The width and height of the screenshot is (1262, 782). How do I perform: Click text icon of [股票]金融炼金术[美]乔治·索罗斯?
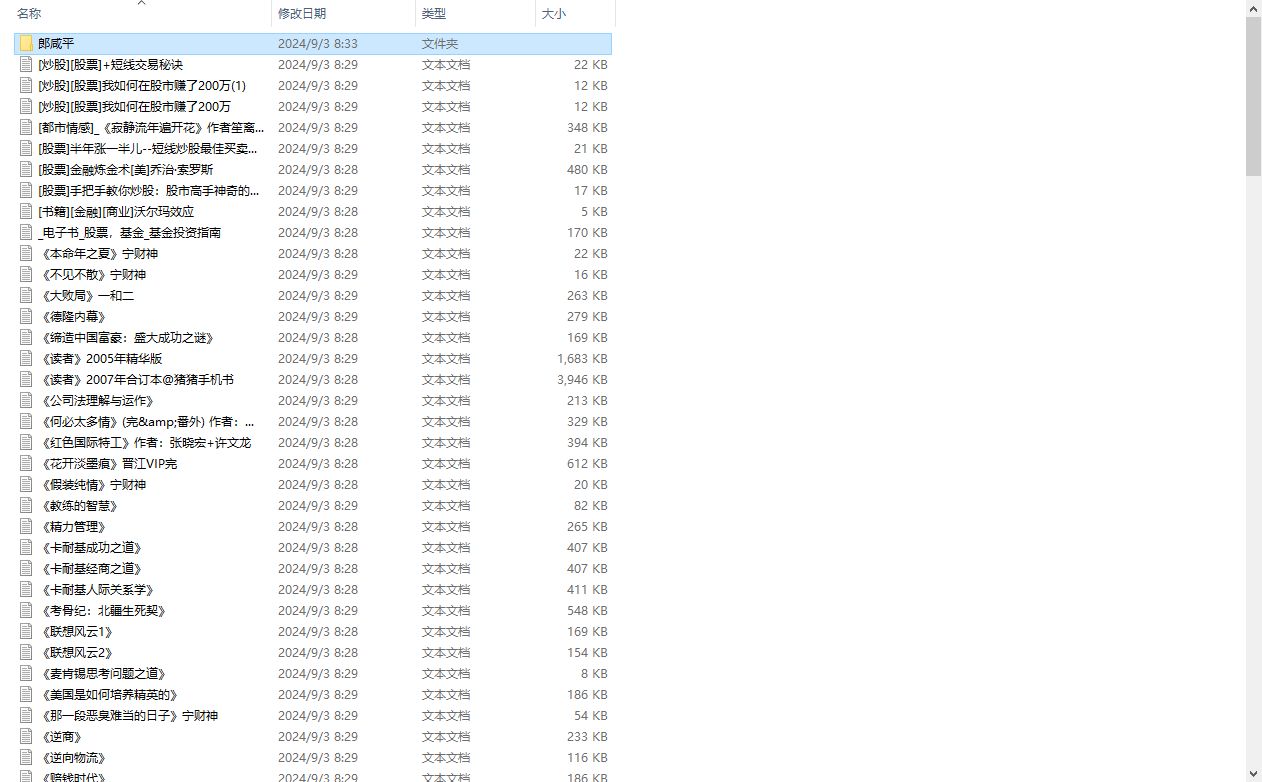click(x=26, y=169)
